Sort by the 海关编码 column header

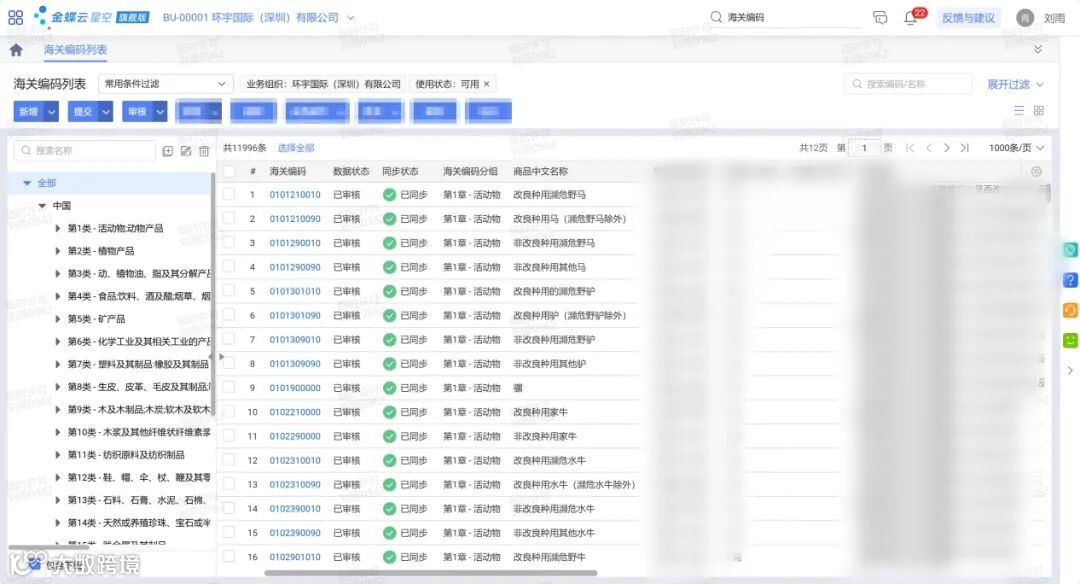tap(287, 171)
